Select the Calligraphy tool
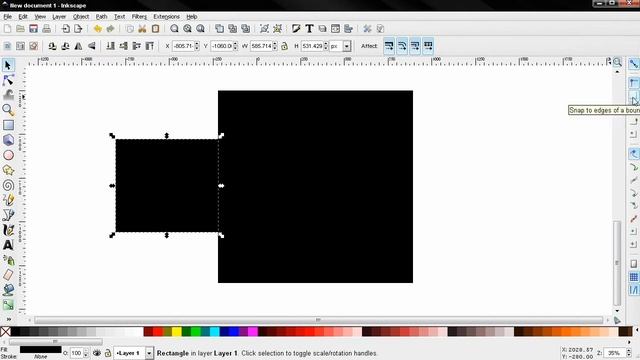Screen dimensions: 640x360 (x=8, y=230)
